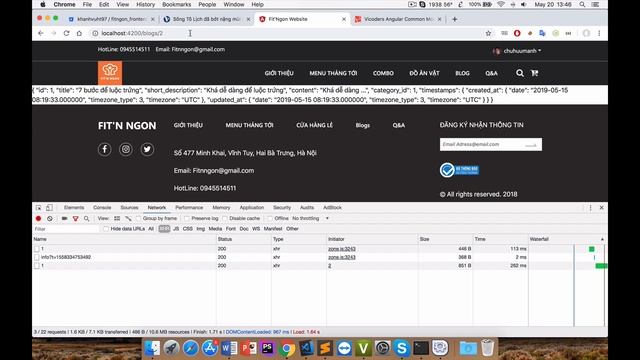Switch to the Elements tab in DevTools
Image resolution: width=640 pixels, height=360 pixels.
tap(74, 207)
